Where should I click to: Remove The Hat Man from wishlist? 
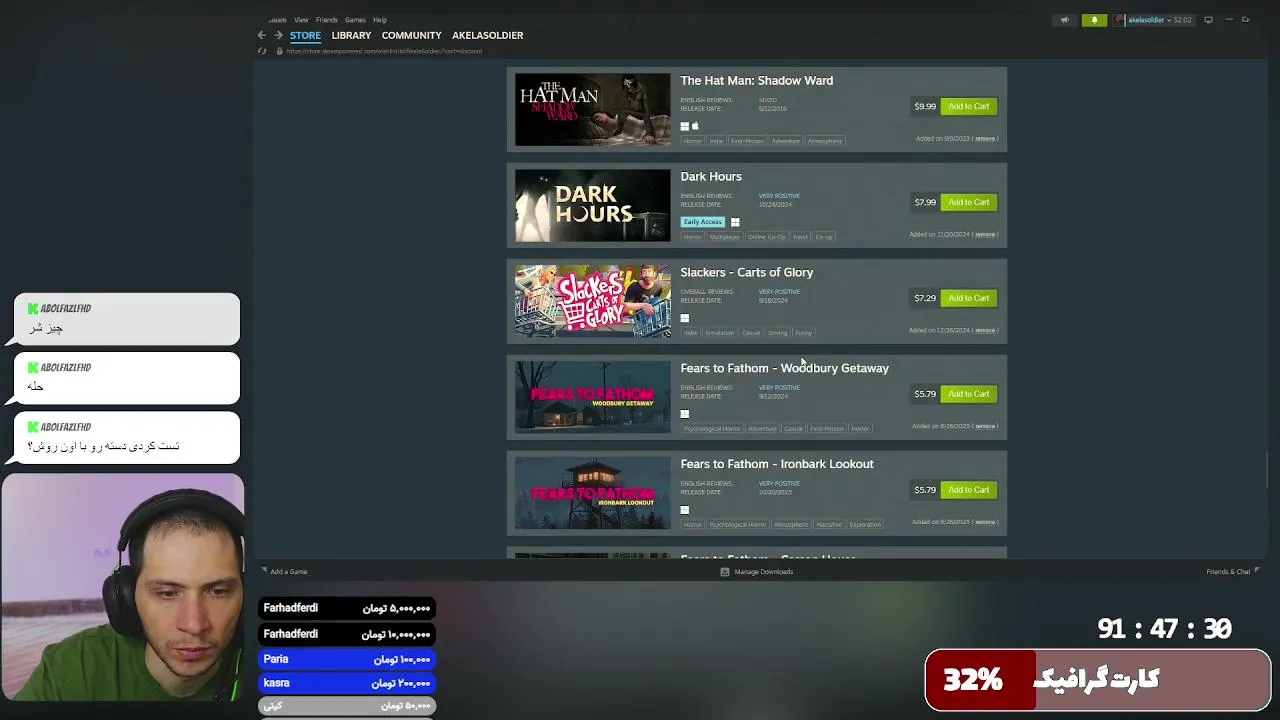click(985, 139)
